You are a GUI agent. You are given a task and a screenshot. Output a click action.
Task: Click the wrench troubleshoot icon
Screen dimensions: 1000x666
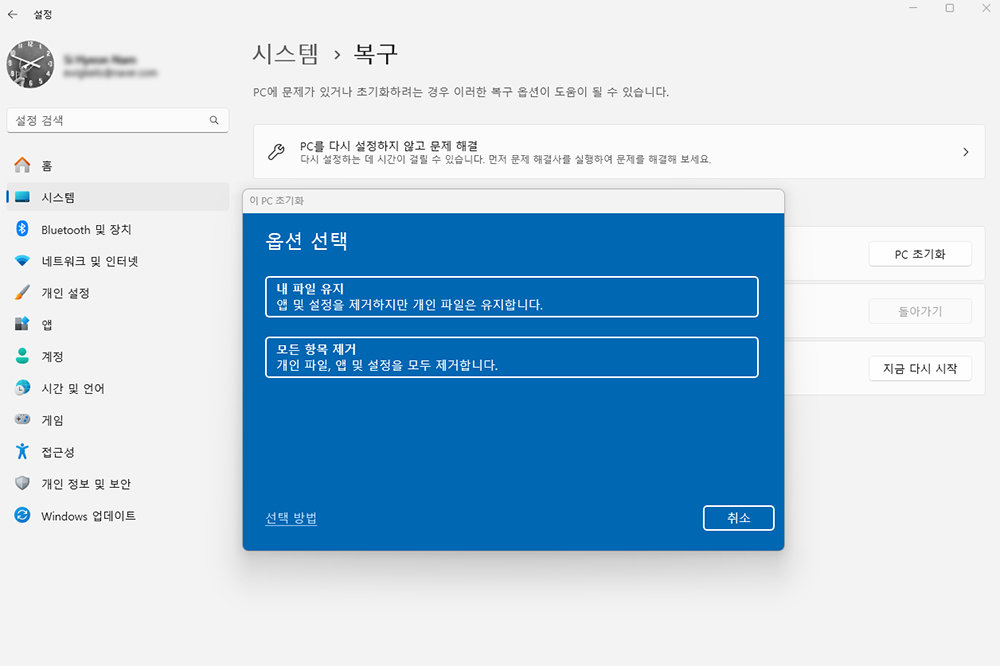pos(276,152)
